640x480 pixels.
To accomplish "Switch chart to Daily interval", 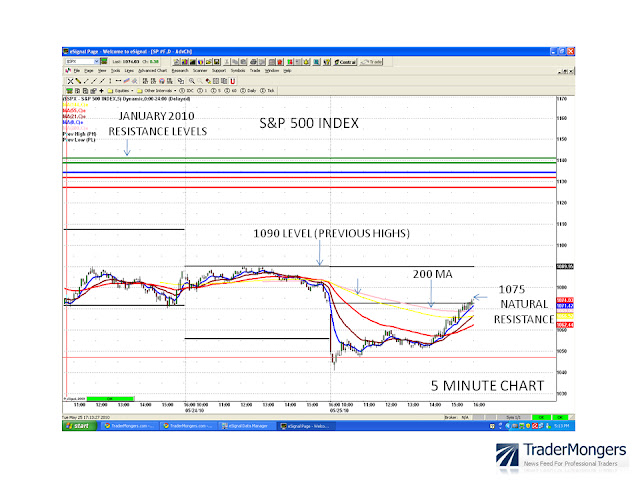I will [x=249, y=91].
